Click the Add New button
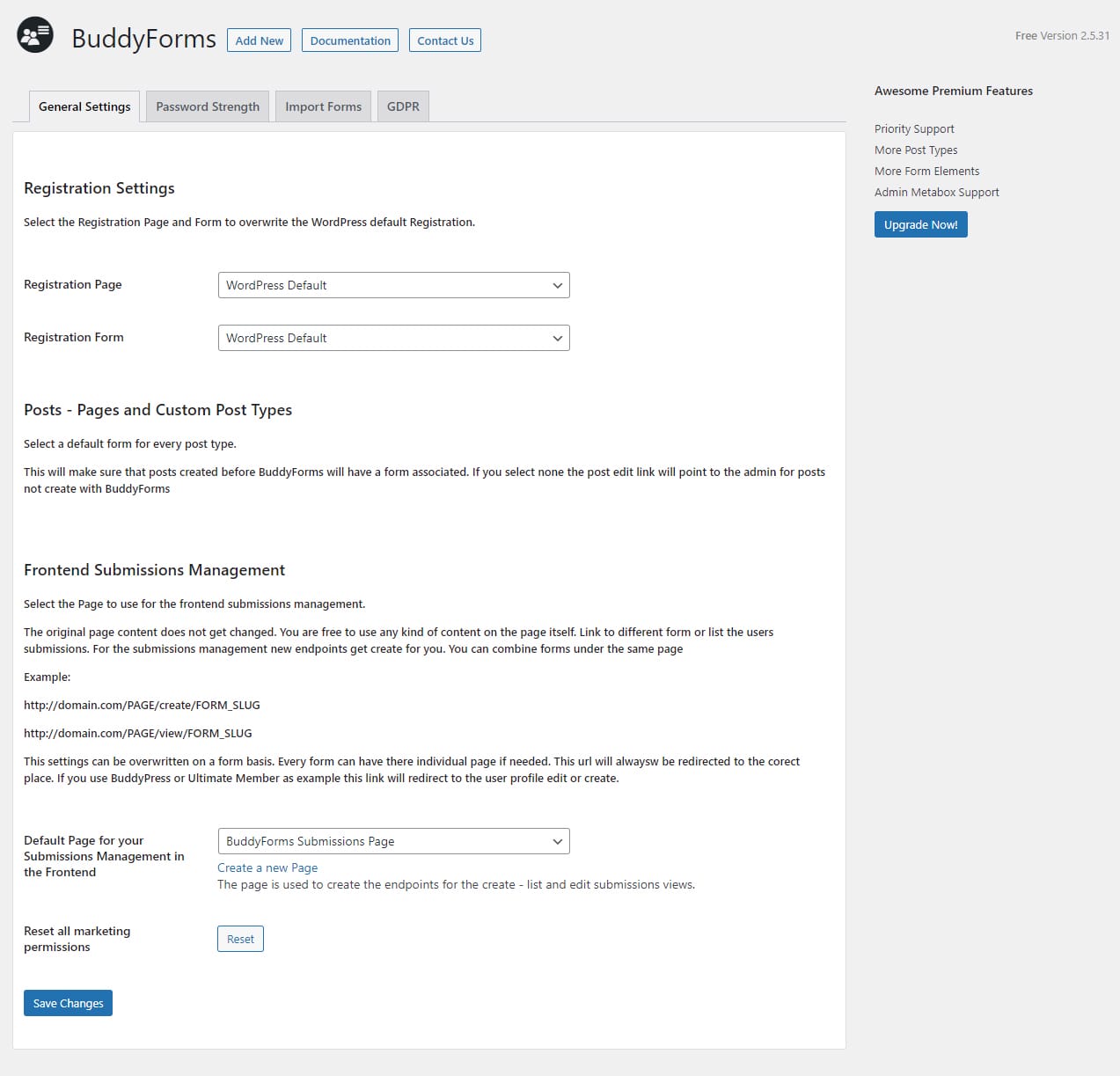The image size is (1120, 1076). click(260, 40)
